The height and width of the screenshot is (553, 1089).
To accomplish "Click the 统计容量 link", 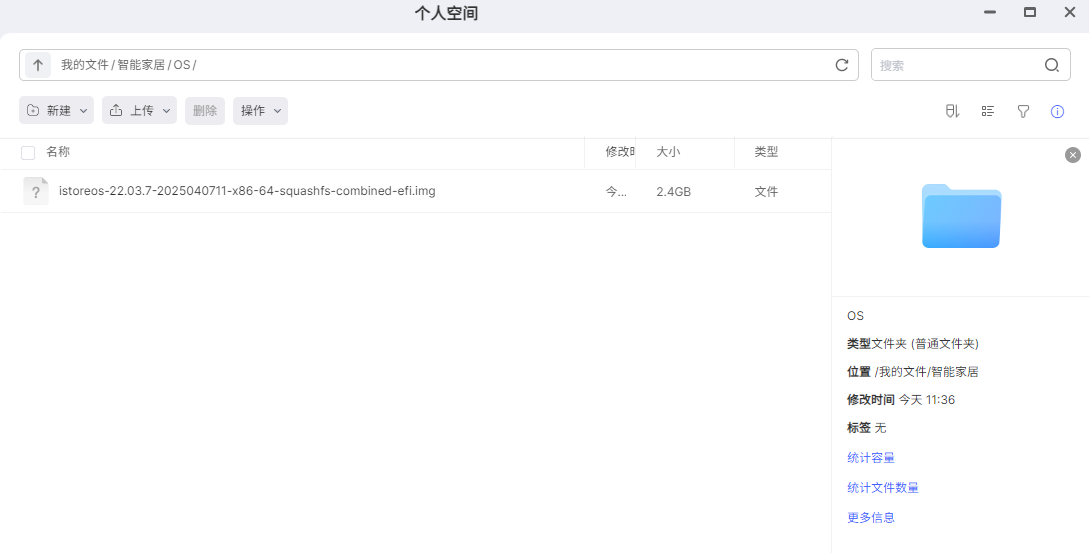I will (871, 458).
